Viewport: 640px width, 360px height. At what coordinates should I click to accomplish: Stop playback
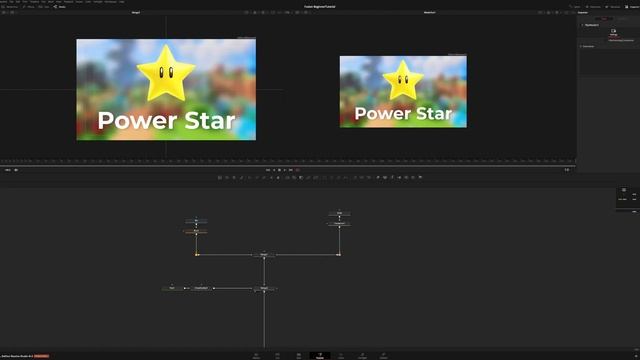[280, 170]
